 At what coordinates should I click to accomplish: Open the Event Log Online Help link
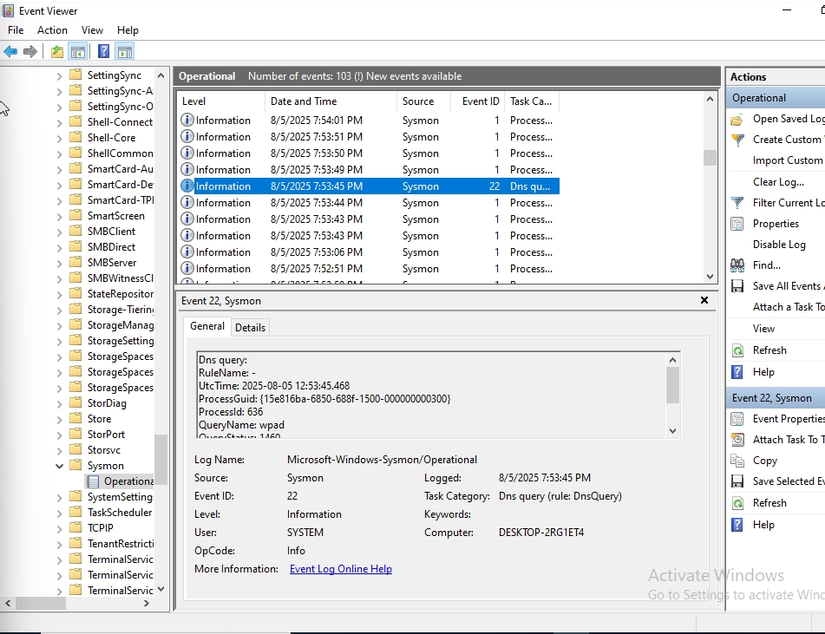coord(340,569)
